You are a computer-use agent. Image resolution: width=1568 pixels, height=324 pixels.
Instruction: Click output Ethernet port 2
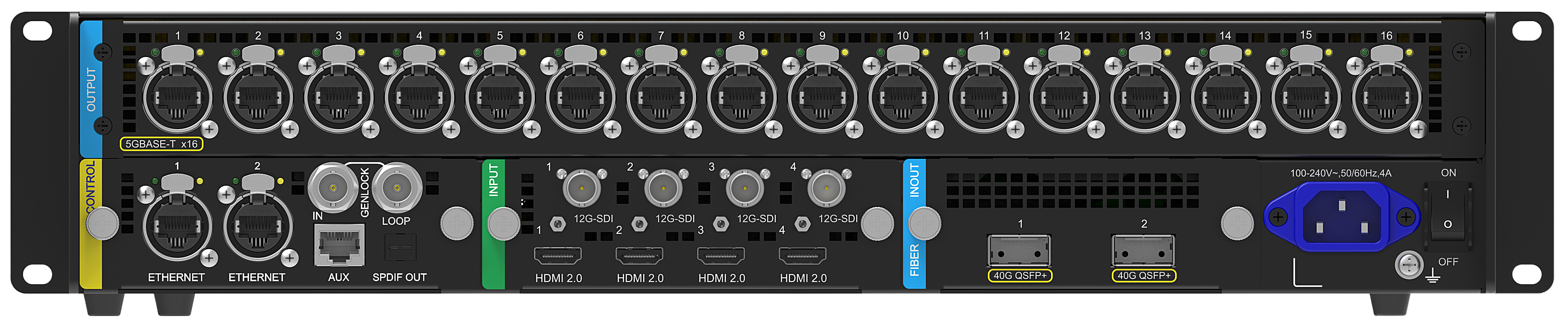pyautogui.click(x=258, y=97)
